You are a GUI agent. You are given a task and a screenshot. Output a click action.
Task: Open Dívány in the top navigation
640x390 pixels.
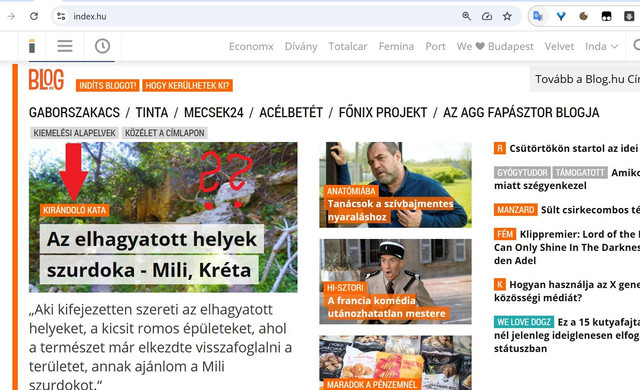301,47
